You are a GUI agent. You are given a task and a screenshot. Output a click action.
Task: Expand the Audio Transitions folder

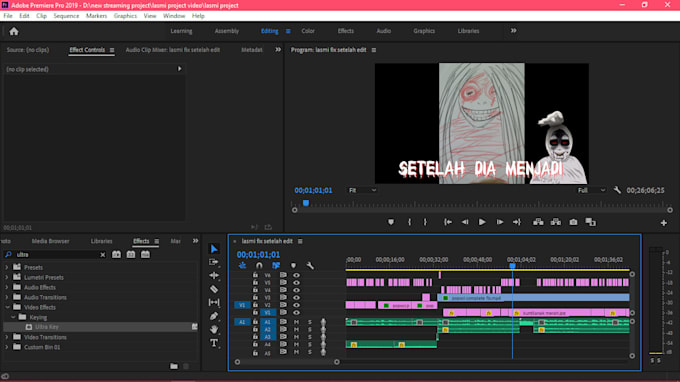pos(7,297)
